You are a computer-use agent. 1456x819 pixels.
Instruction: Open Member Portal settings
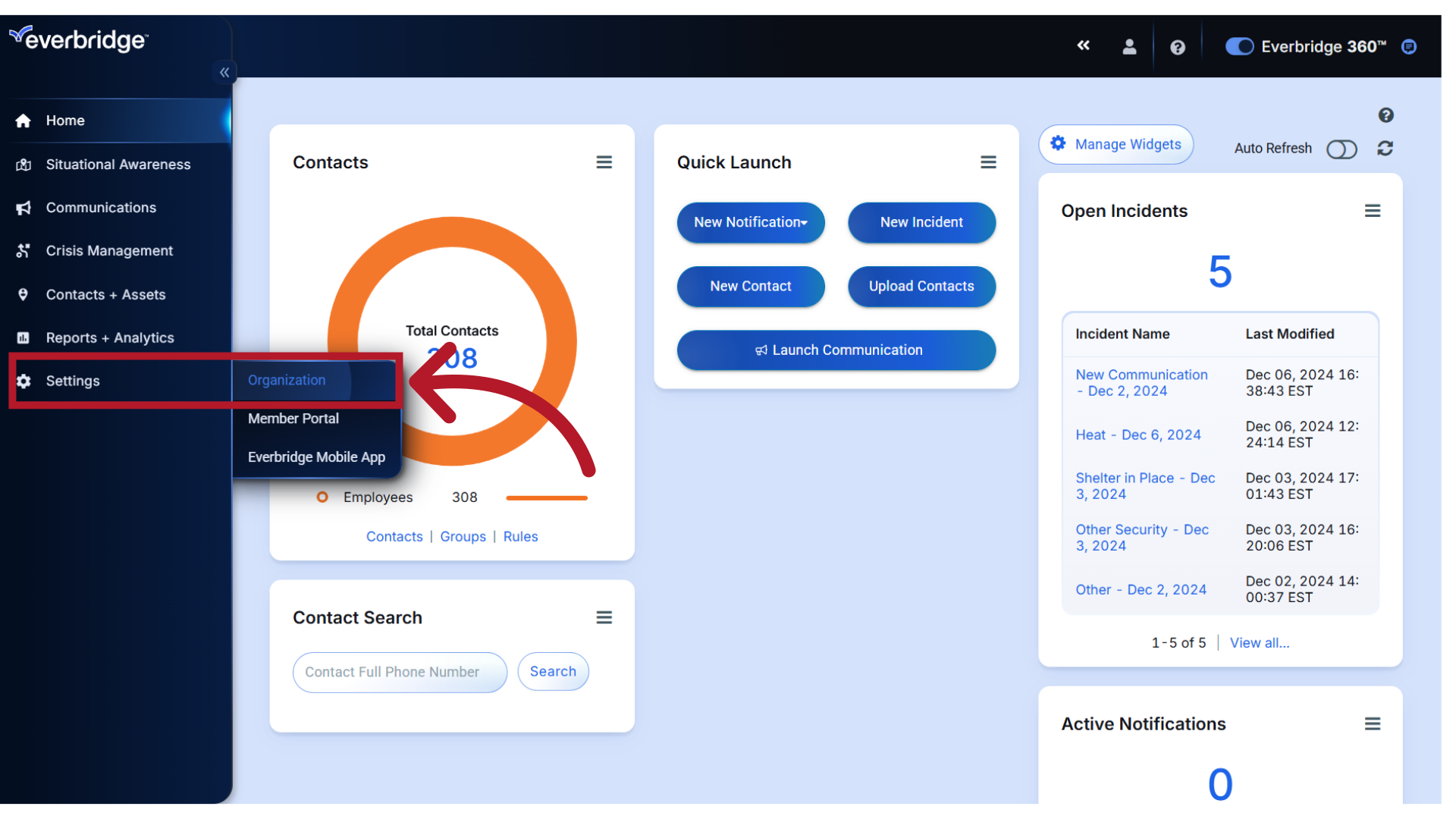click(x=293, y=418)
